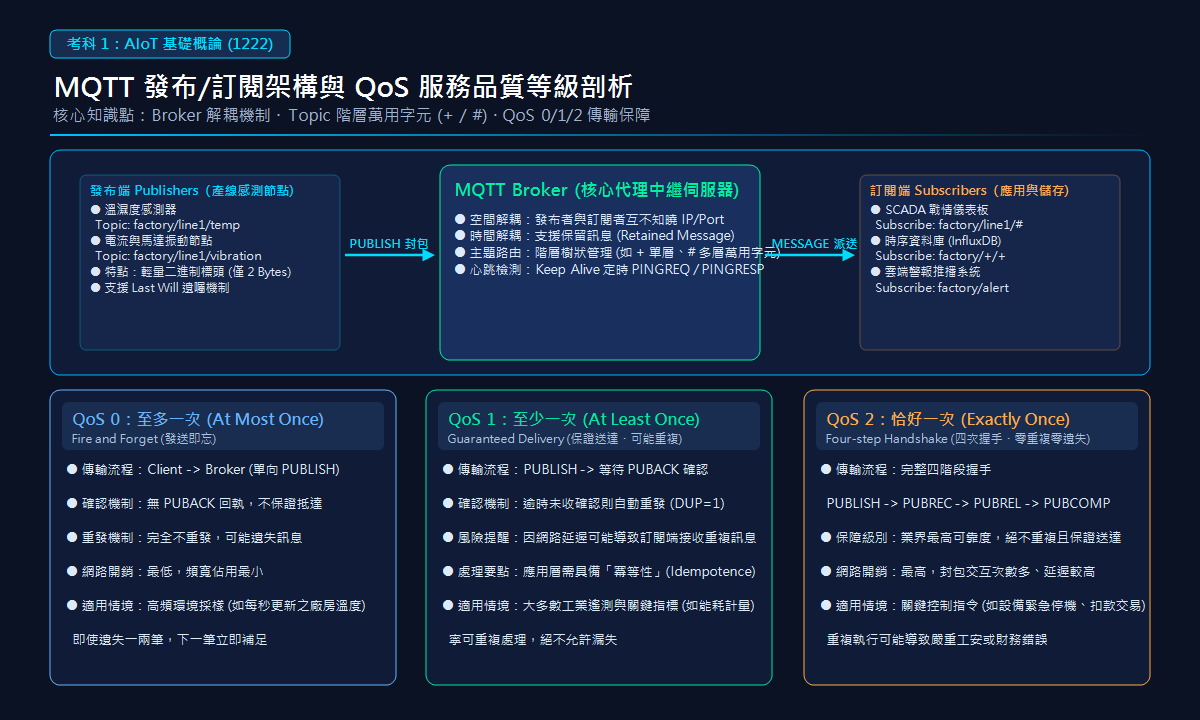Click the 業界最高可靠度 line
Viewport: 1200px width, 720px height.
pos(970,537)
